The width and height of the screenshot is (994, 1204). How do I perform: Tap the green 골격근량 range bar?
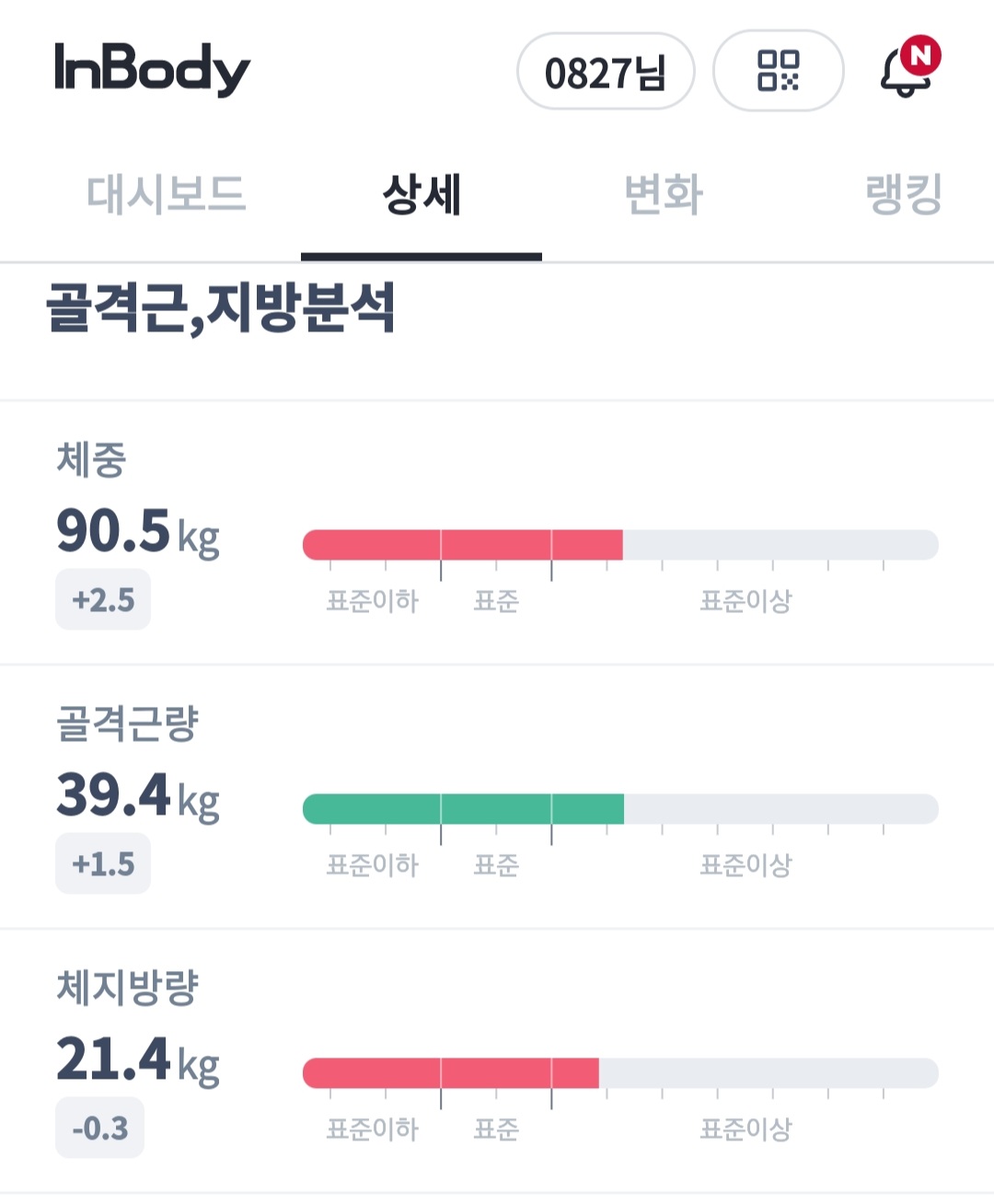pos(463,809)
